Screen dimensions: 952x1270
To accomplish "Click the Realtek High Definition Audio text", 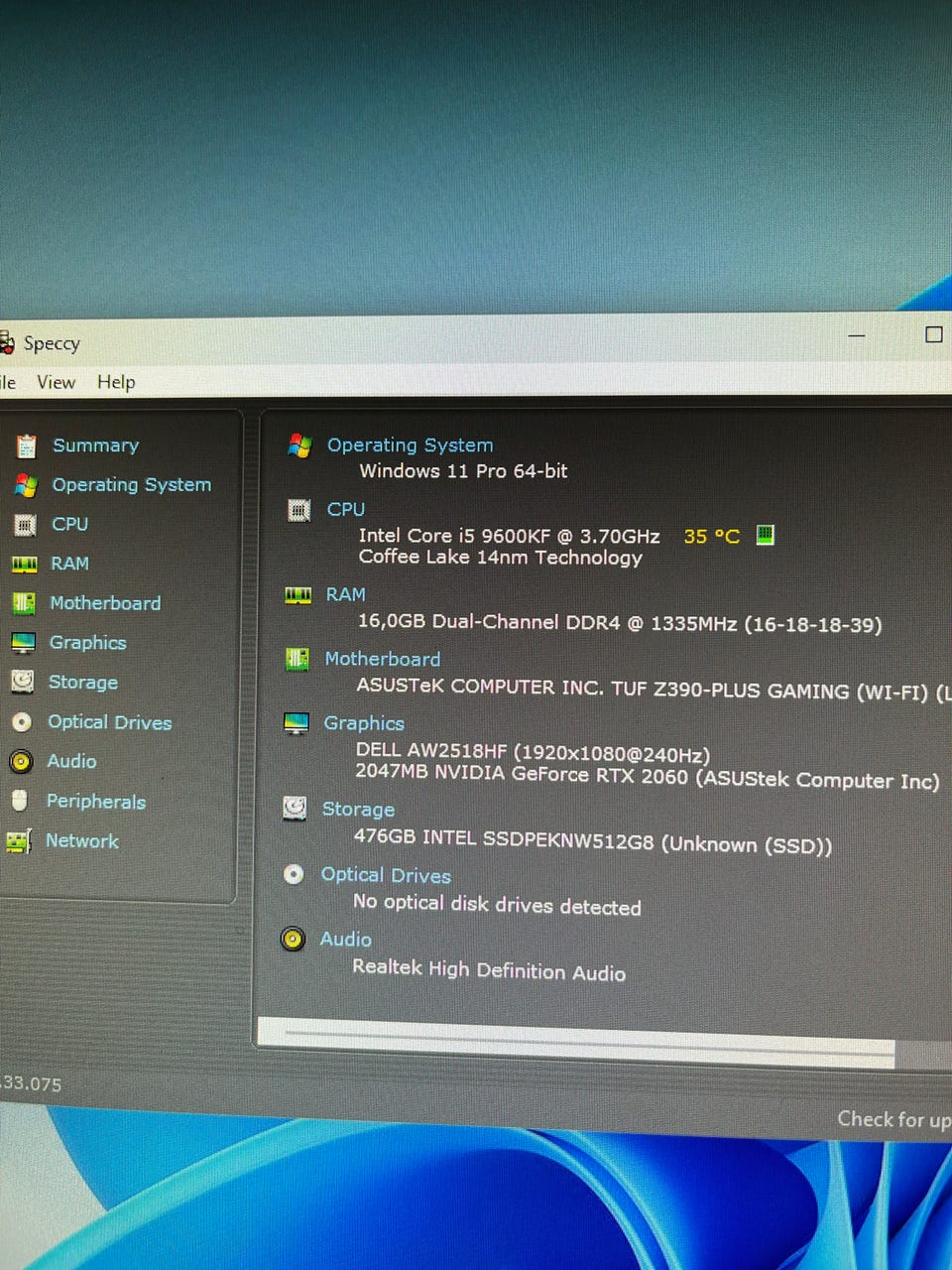I will [x=489, y=969].
